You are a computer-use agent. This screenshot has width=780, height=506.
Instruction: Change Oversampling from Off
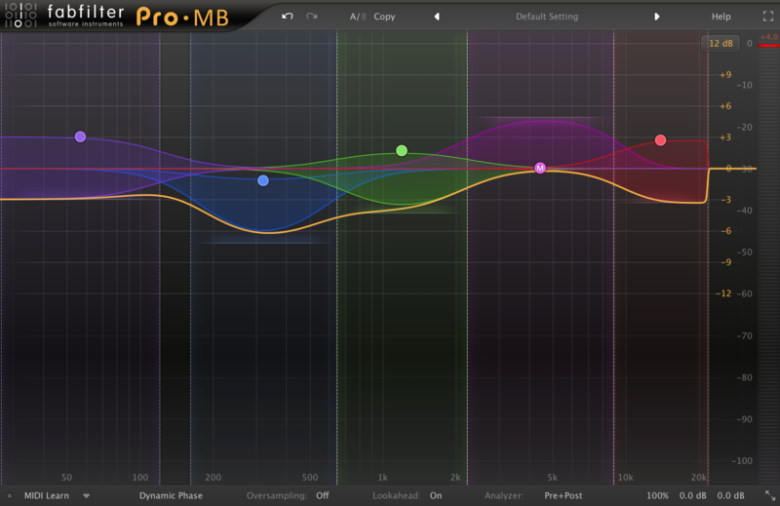(x=322, y=496)
